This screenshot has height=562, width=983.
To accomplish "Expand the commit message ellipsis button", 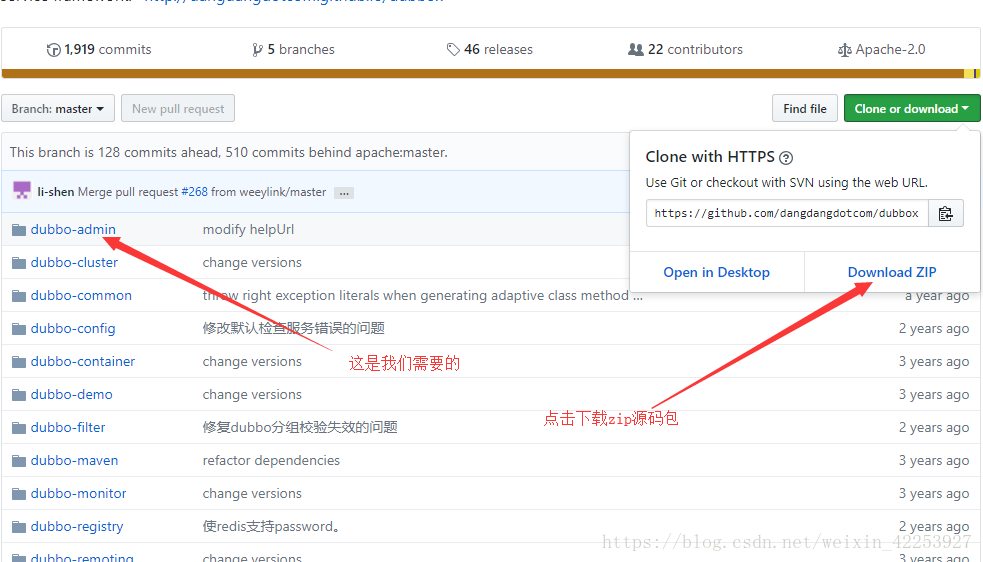I will (344, 193).
